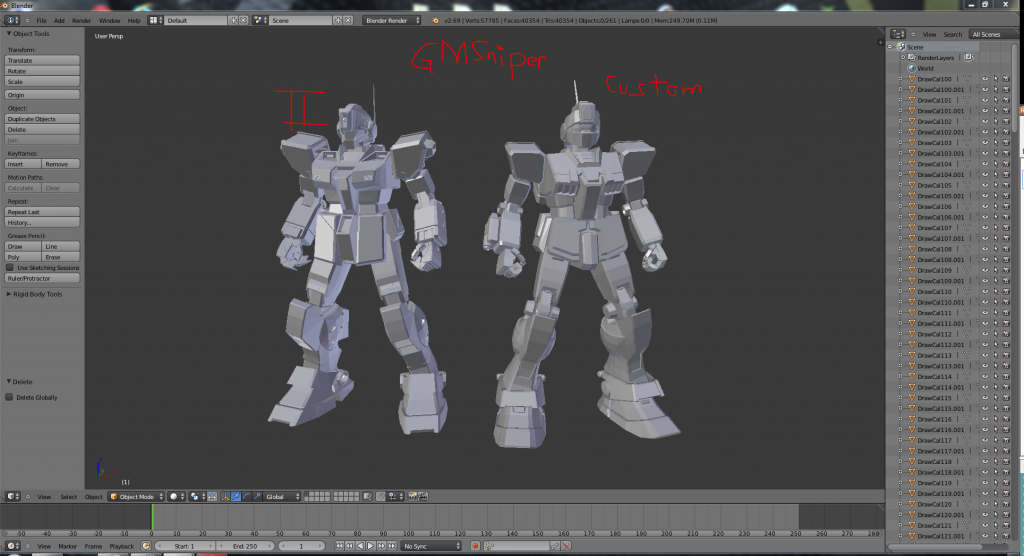1024x556 pixels.
Task: Open the No Sync dropdown
Action: (x=431, y=546)
